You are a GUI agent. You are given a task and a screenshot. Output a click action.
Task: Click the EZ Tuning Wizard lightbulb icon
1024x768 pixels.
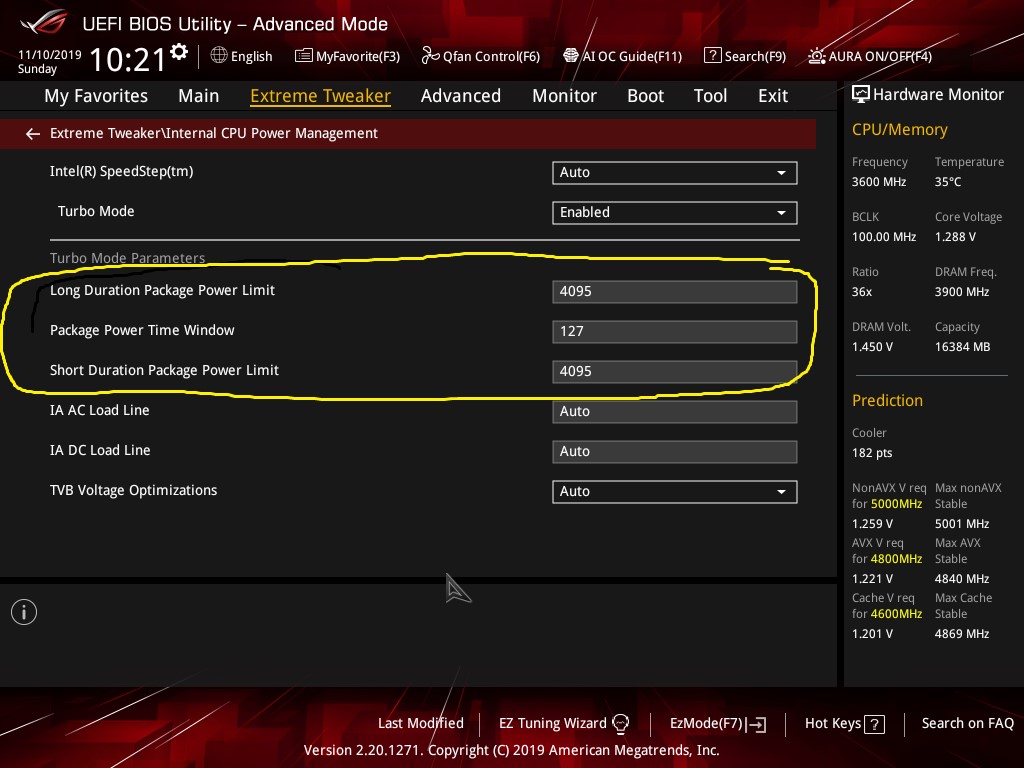click(620, 724)
